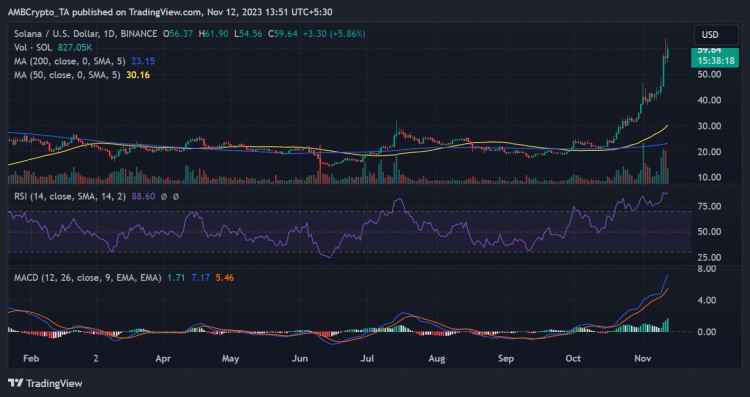Click the open price O56.37 in header
Image resolution: width=750 pixels, height=397 pixels.
pos(178,34)
